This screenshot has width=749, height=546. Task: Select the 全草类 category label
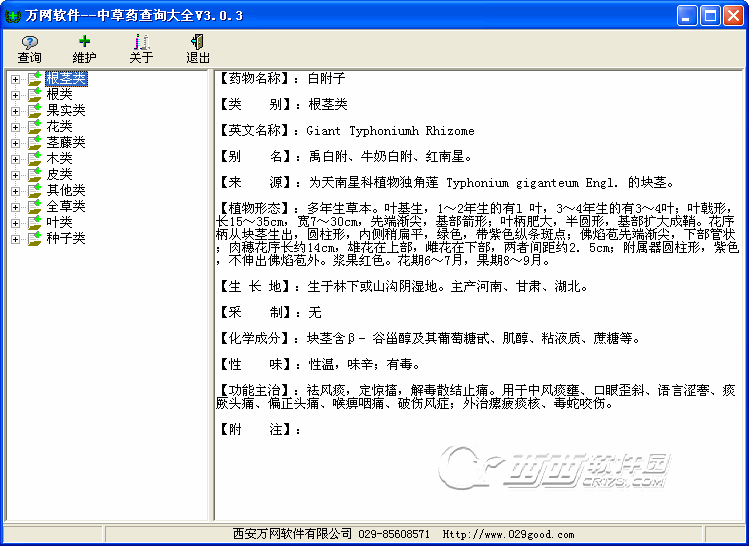[66, 207]
